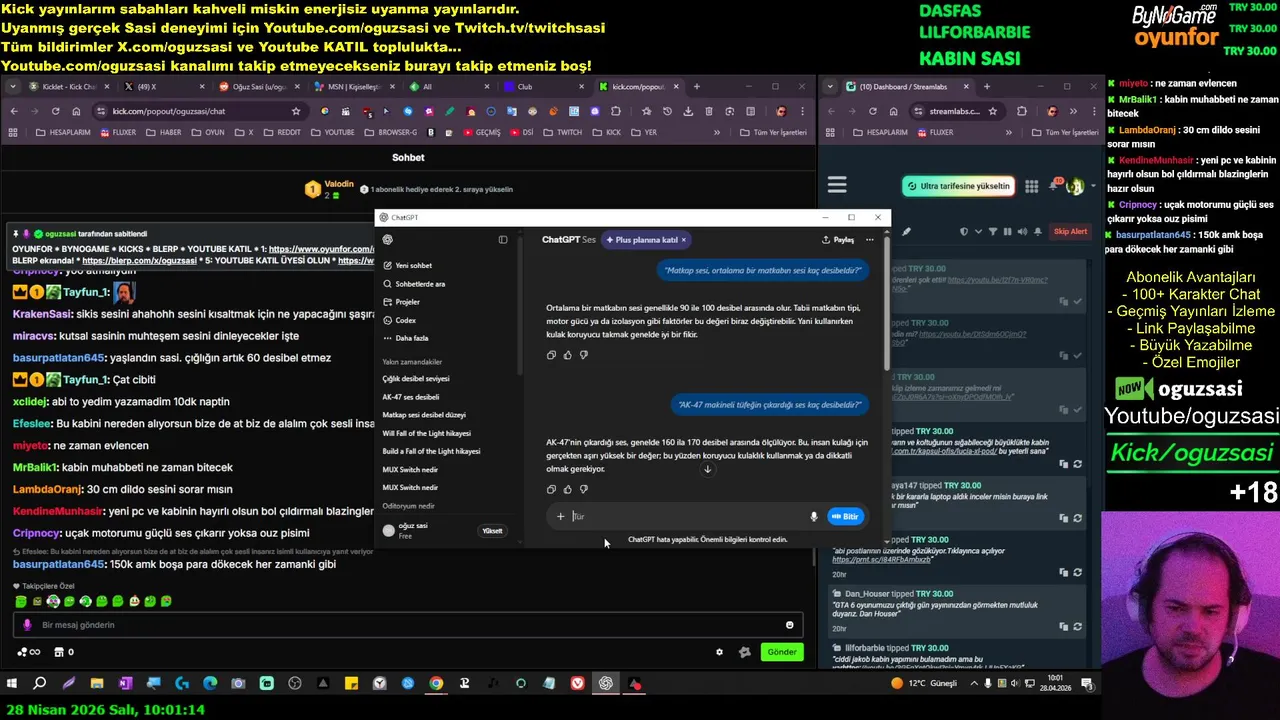Thumbs up the drill decibel answer
Viewport: 1280px width, 720px height.
click(567, 355)
